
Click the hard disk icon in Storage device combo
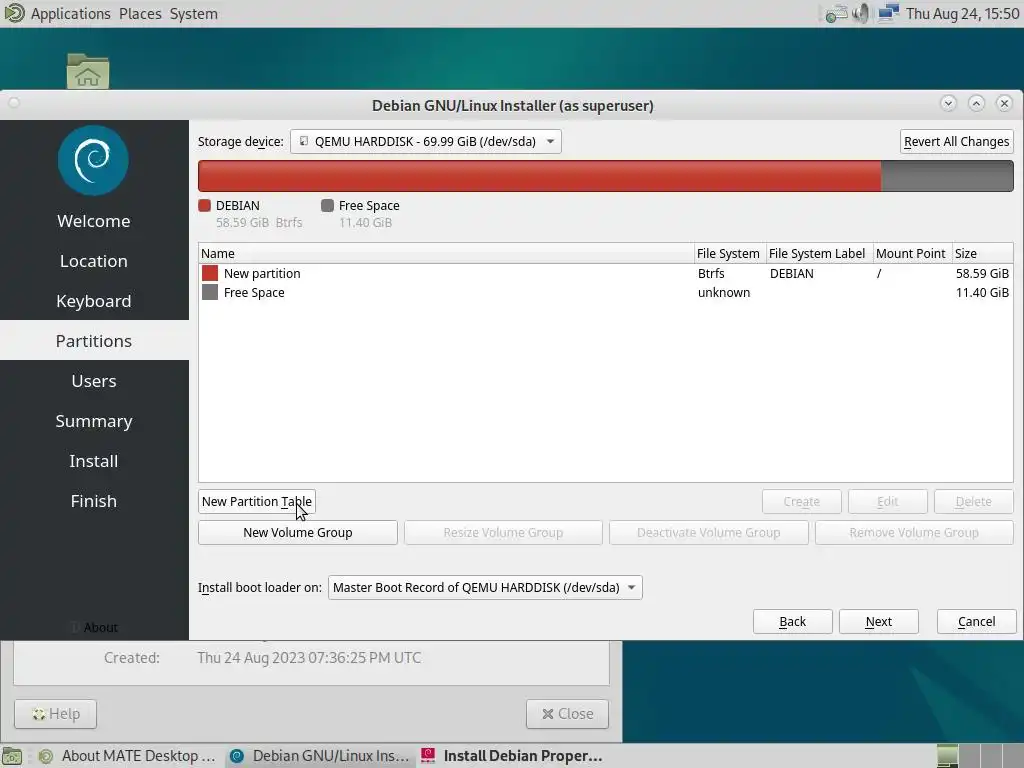(x=304, y=141)
